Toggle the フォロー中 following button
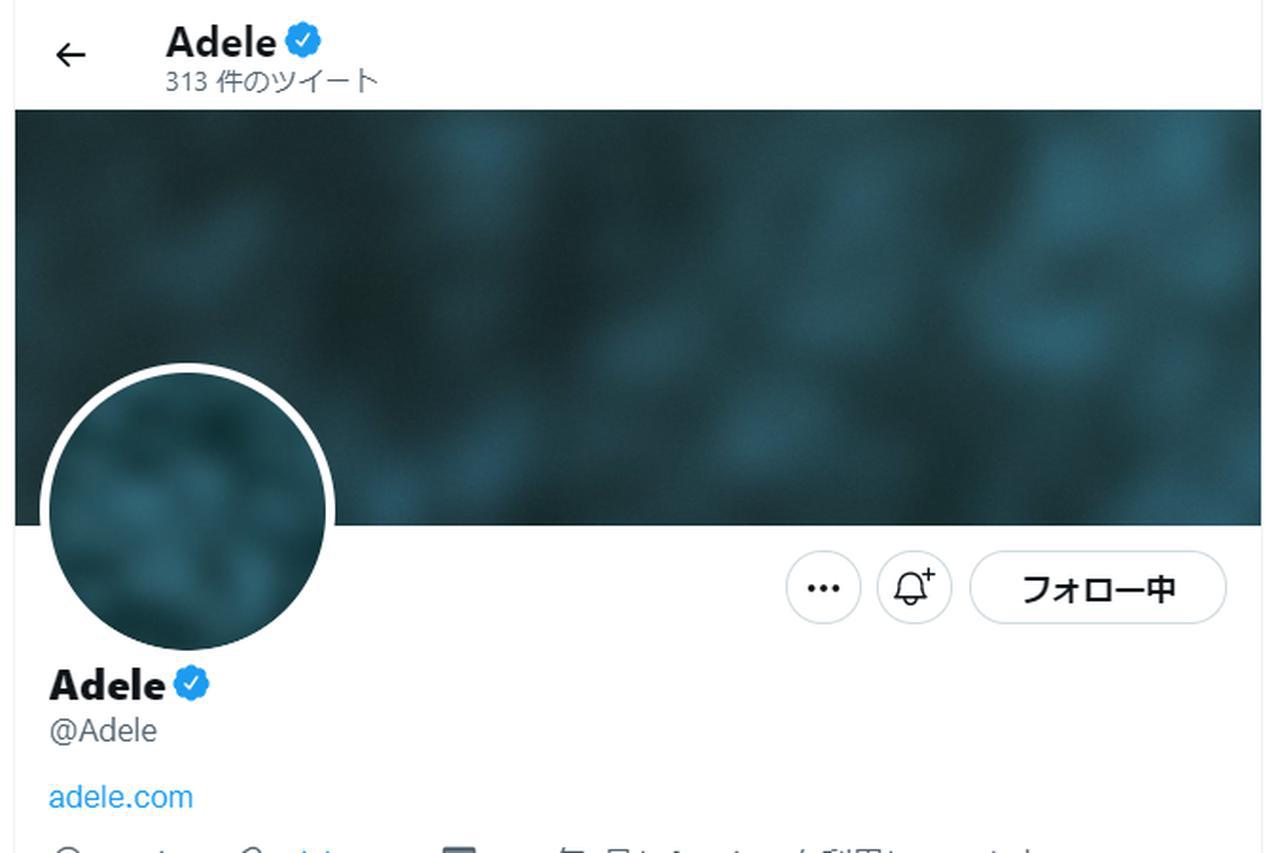The height and width of the screenshot is (853, 1280). coord(1098,588)
